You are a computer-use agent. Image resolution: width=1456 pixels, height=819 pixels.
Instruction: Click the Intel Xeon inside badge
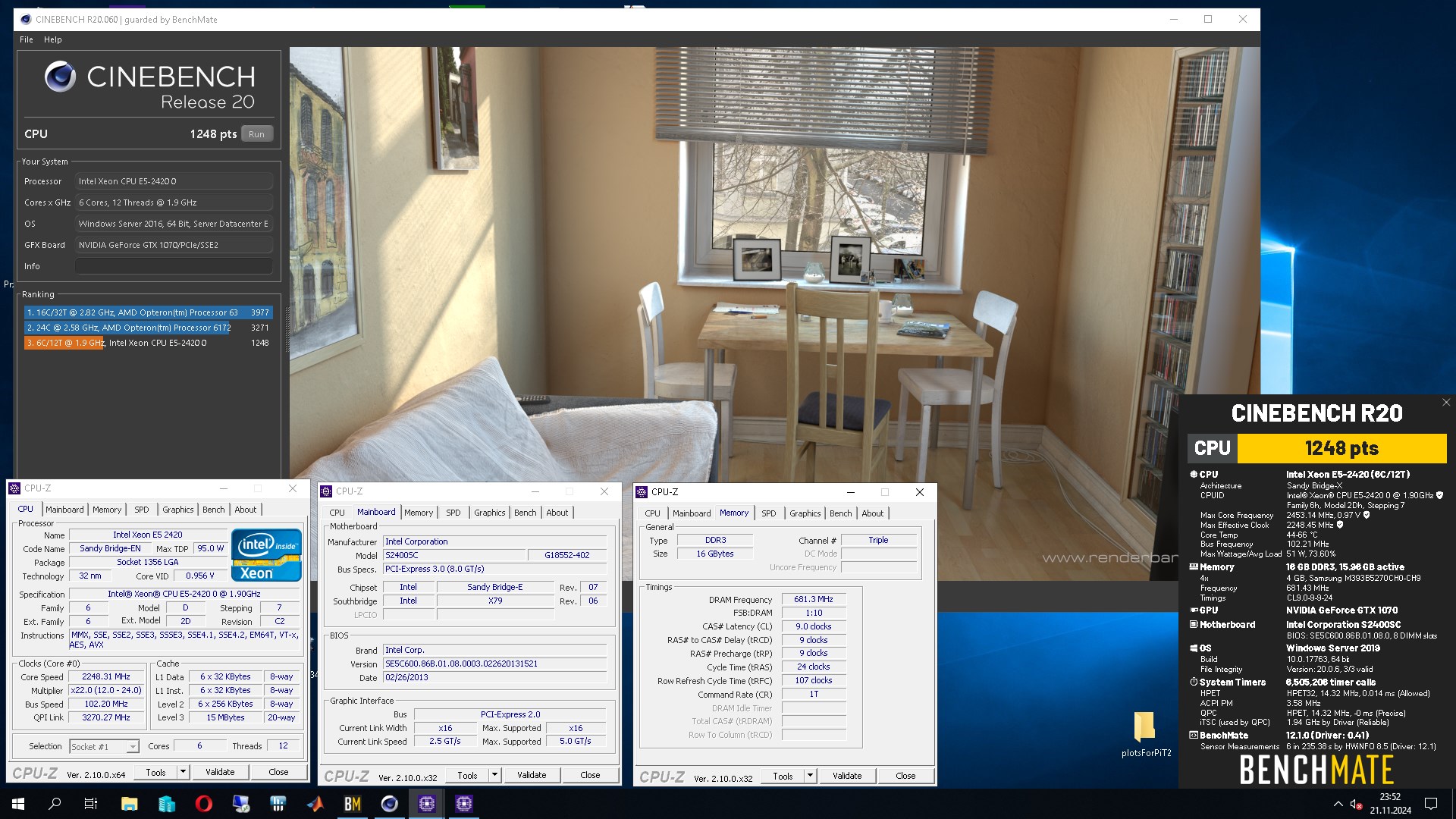click(x=266, y=555)
